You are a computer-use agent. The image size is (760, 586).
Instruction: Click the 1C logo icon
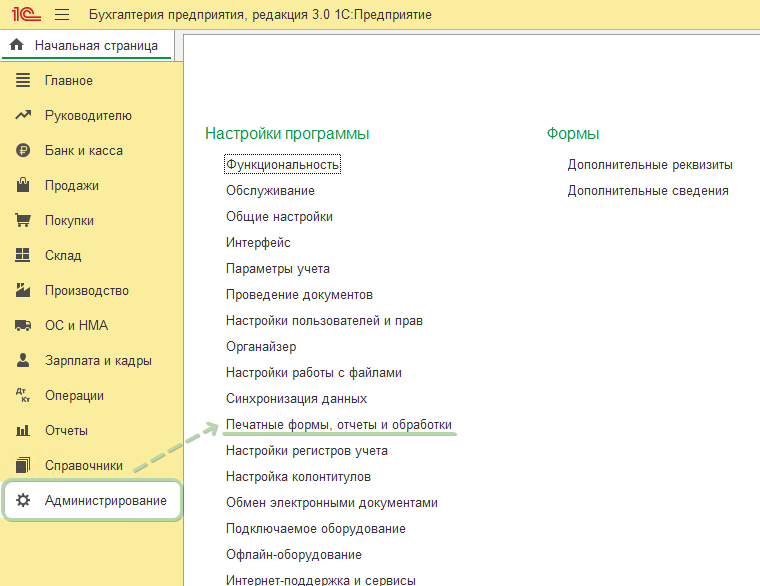[26, 14]
